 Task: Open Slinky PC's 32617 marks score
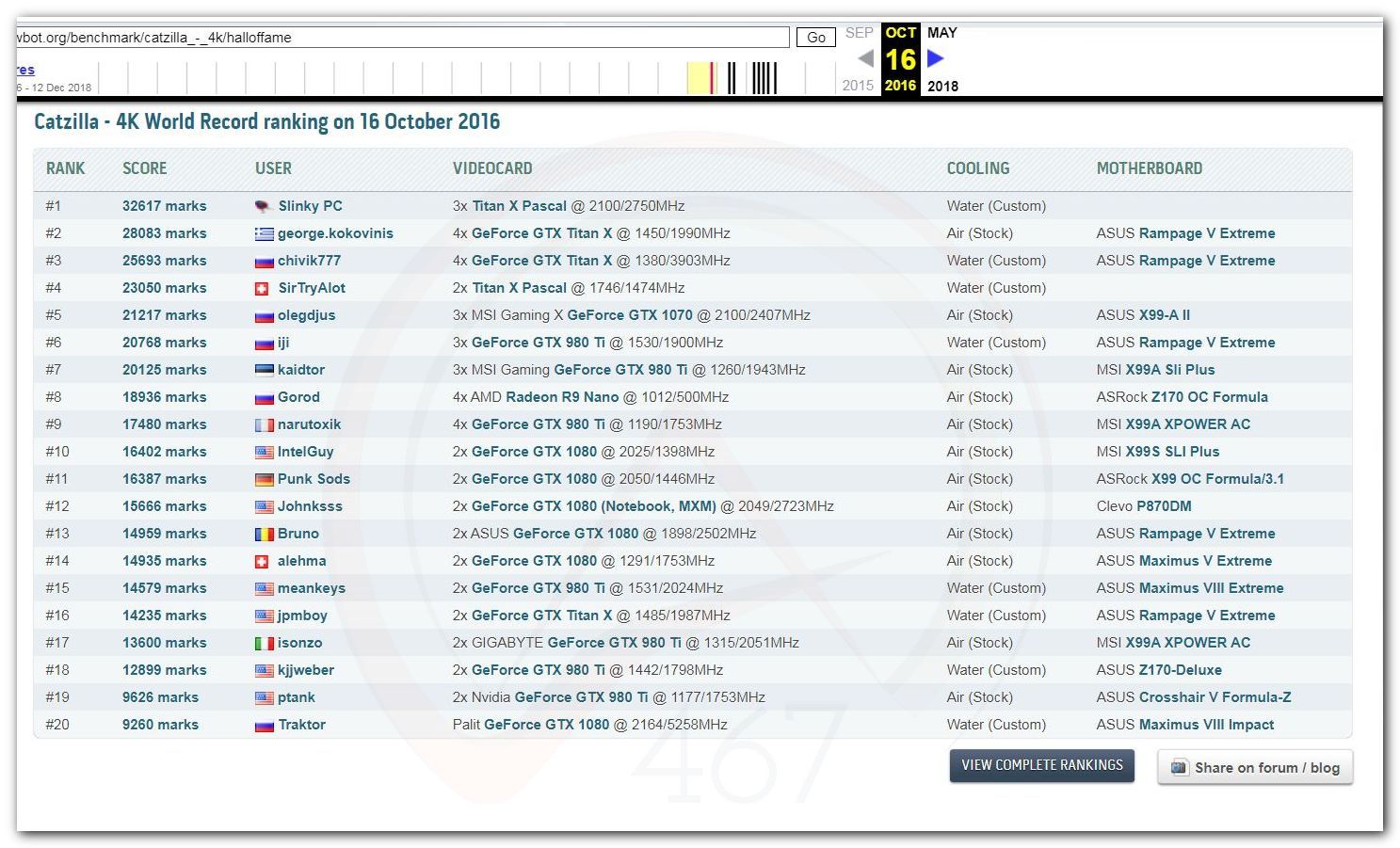click(x=165, y=206)
